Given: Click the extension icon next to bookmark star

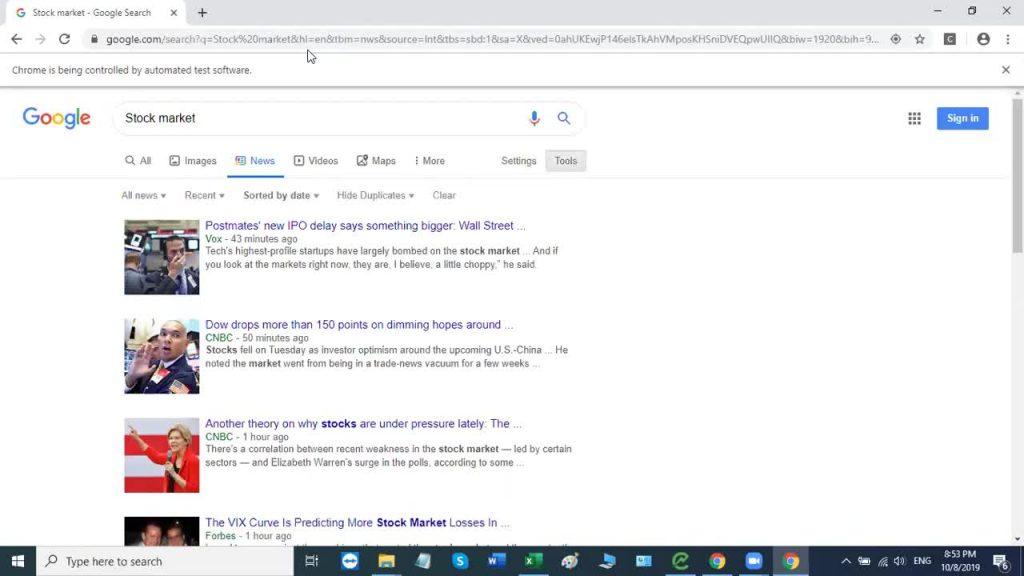Looking at the screenshot, I should click(950, 39).
